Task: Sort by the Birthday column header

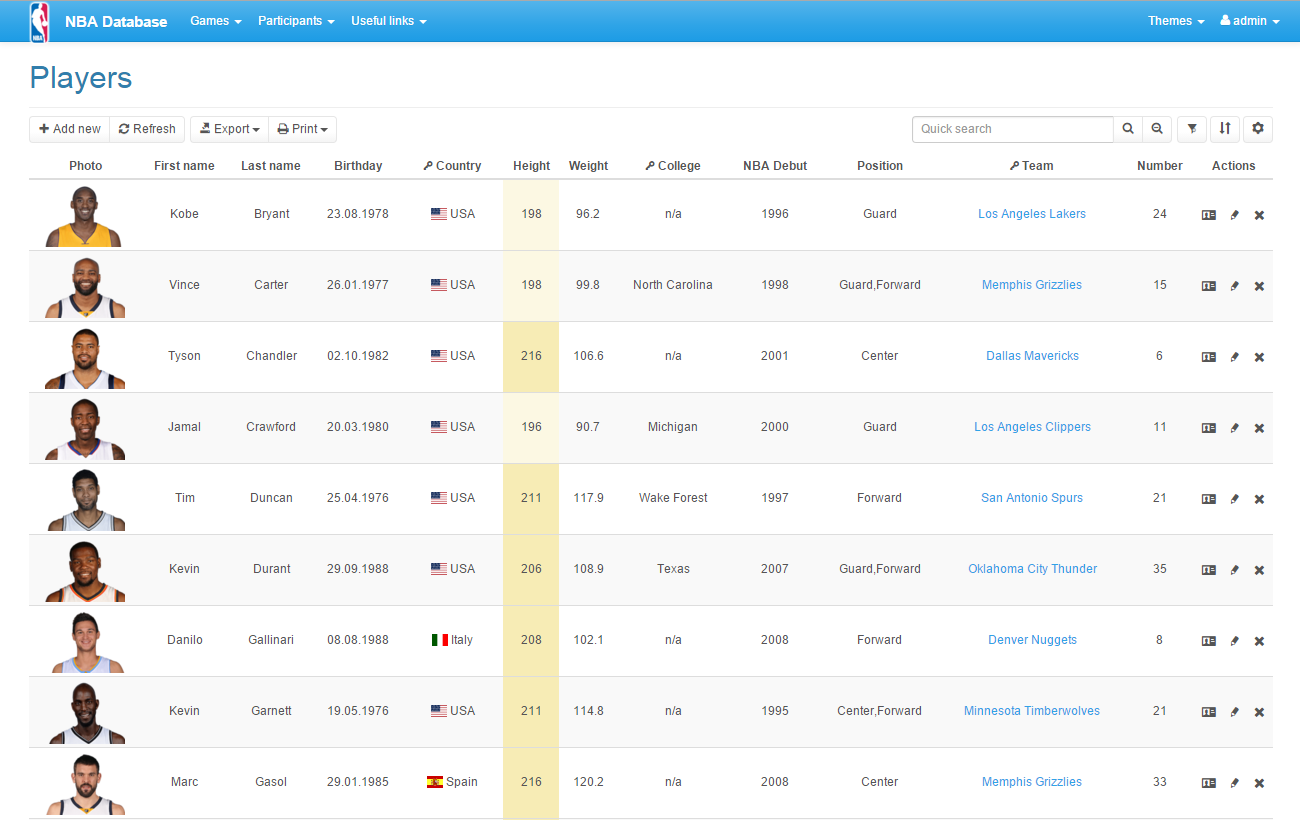Action: [x=358, y=166]
